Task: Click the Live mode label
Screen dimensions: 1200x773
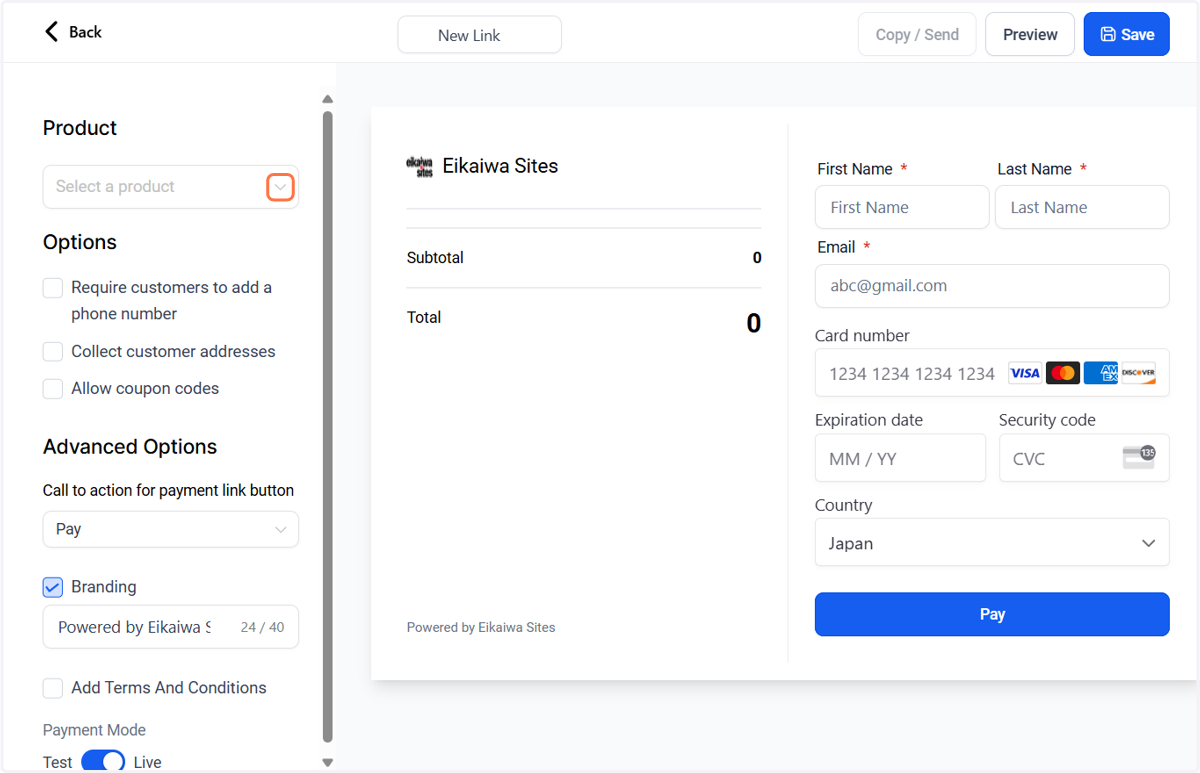Action: 147,762
